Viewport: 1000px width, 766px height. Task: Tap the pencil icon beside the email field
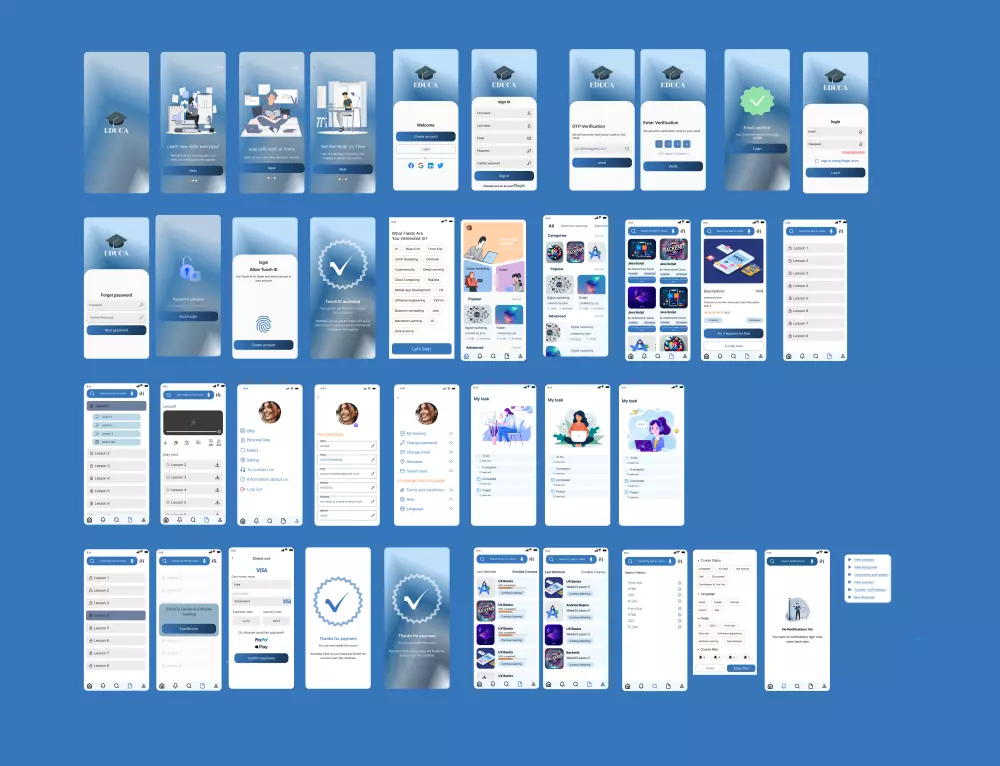click(x=373, y=473)
